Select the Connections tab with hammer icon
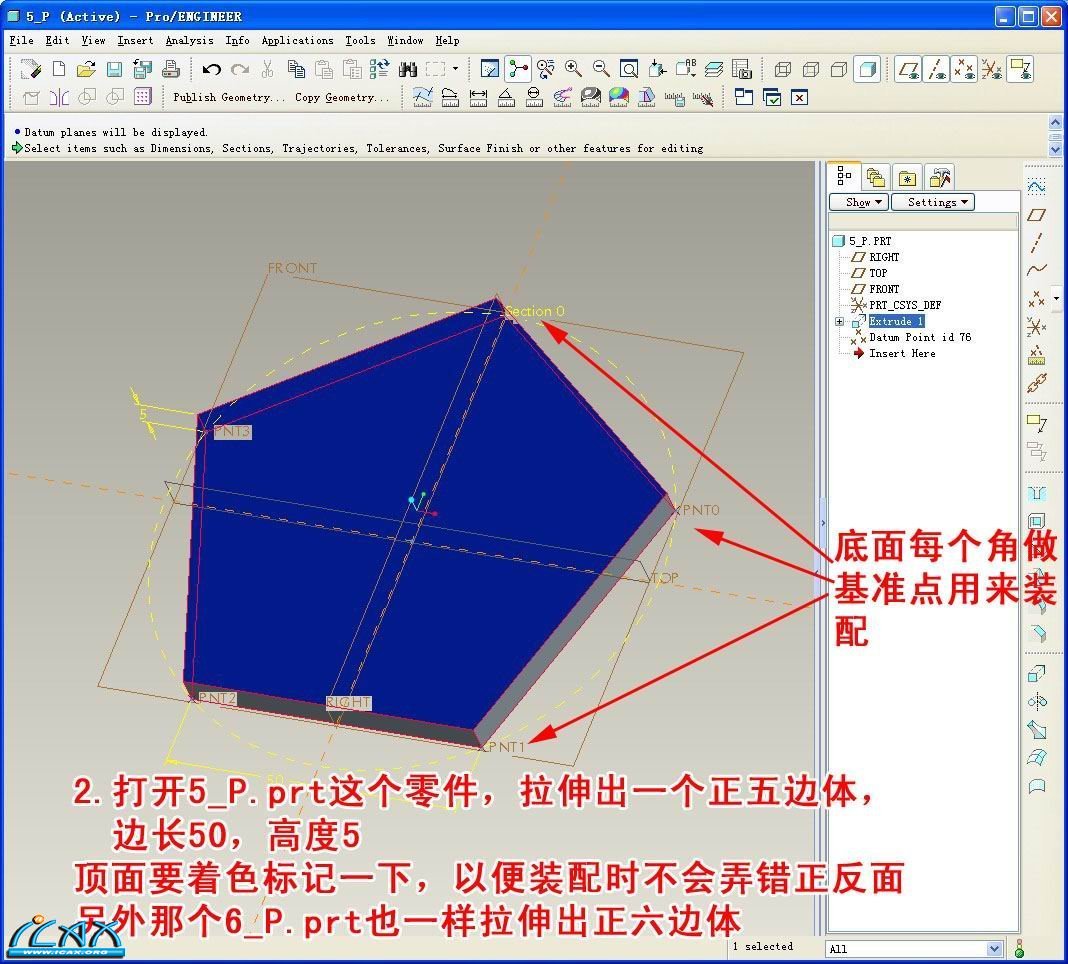Screen dimensions: 1068x964 click(940, 178)
